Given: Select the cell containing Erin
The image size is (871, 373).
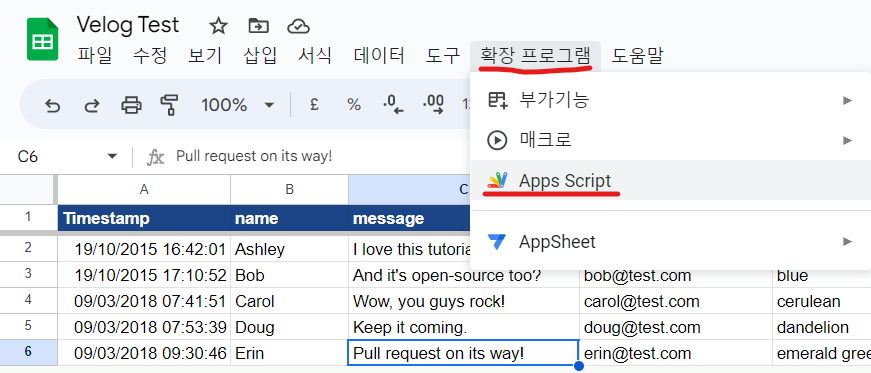Looking at the screenshot, I should coord(289,353).
